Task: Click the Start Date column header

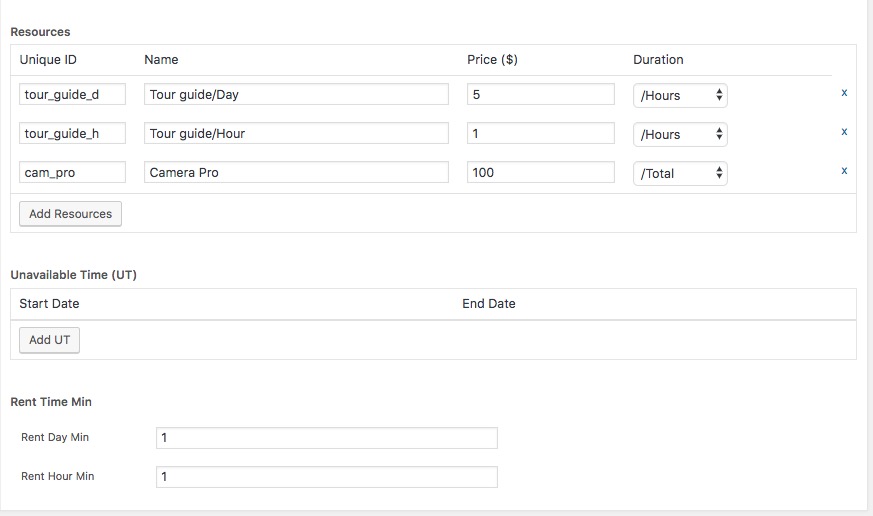Action: pos(49,303)
